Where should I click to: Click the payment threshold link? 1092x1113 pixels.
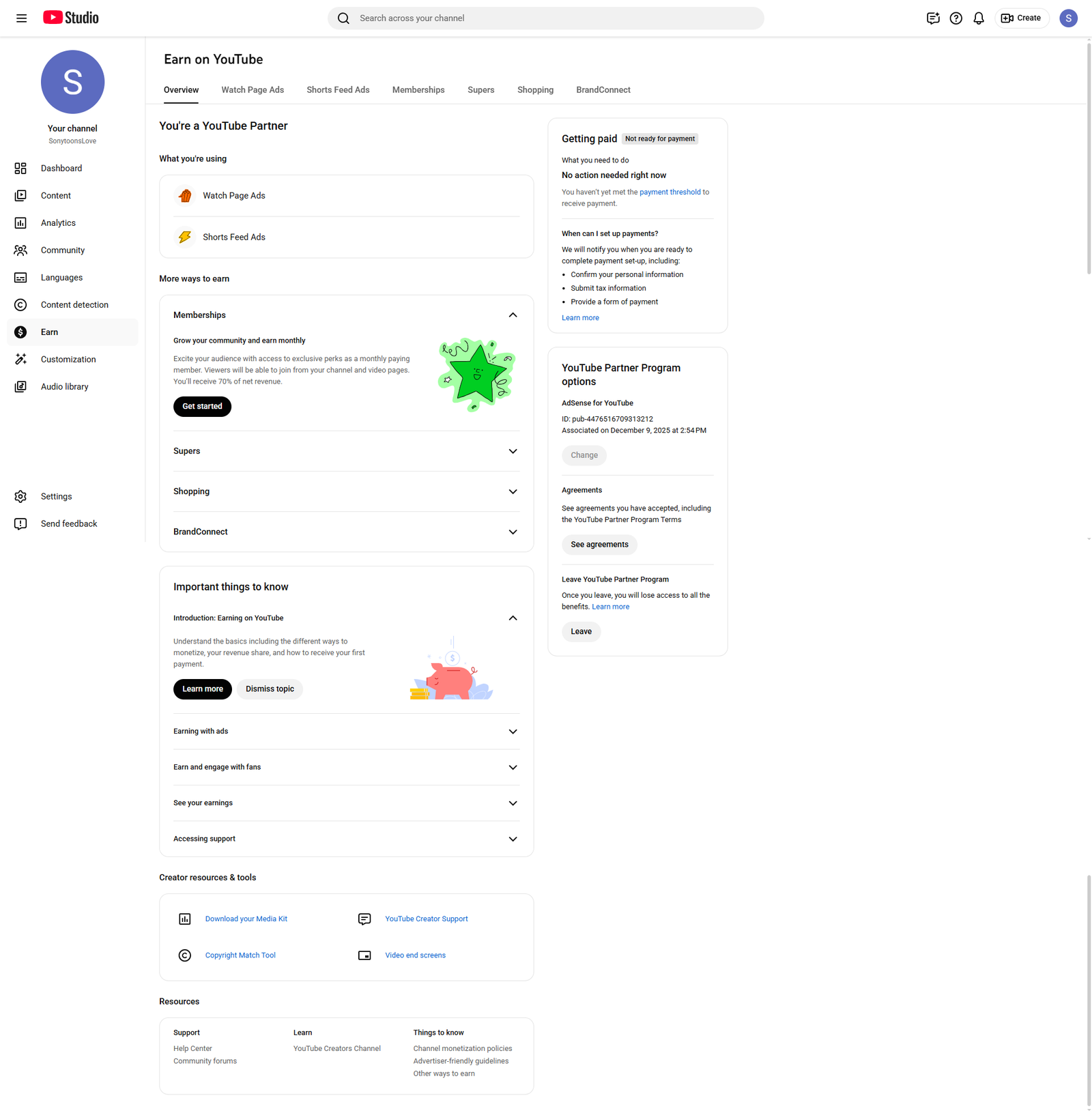[x=670, y=192]
